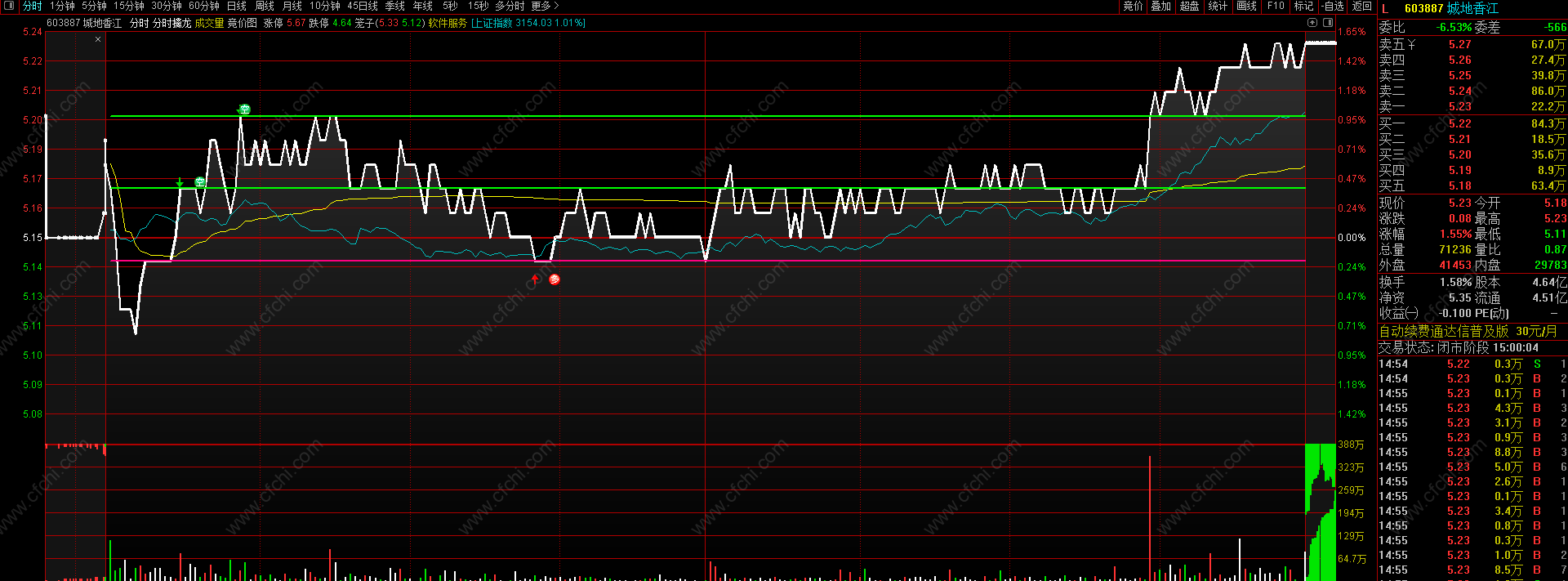Click the 标记 mark button
Screen dimensions: 1568x581
coord(1303,6)
